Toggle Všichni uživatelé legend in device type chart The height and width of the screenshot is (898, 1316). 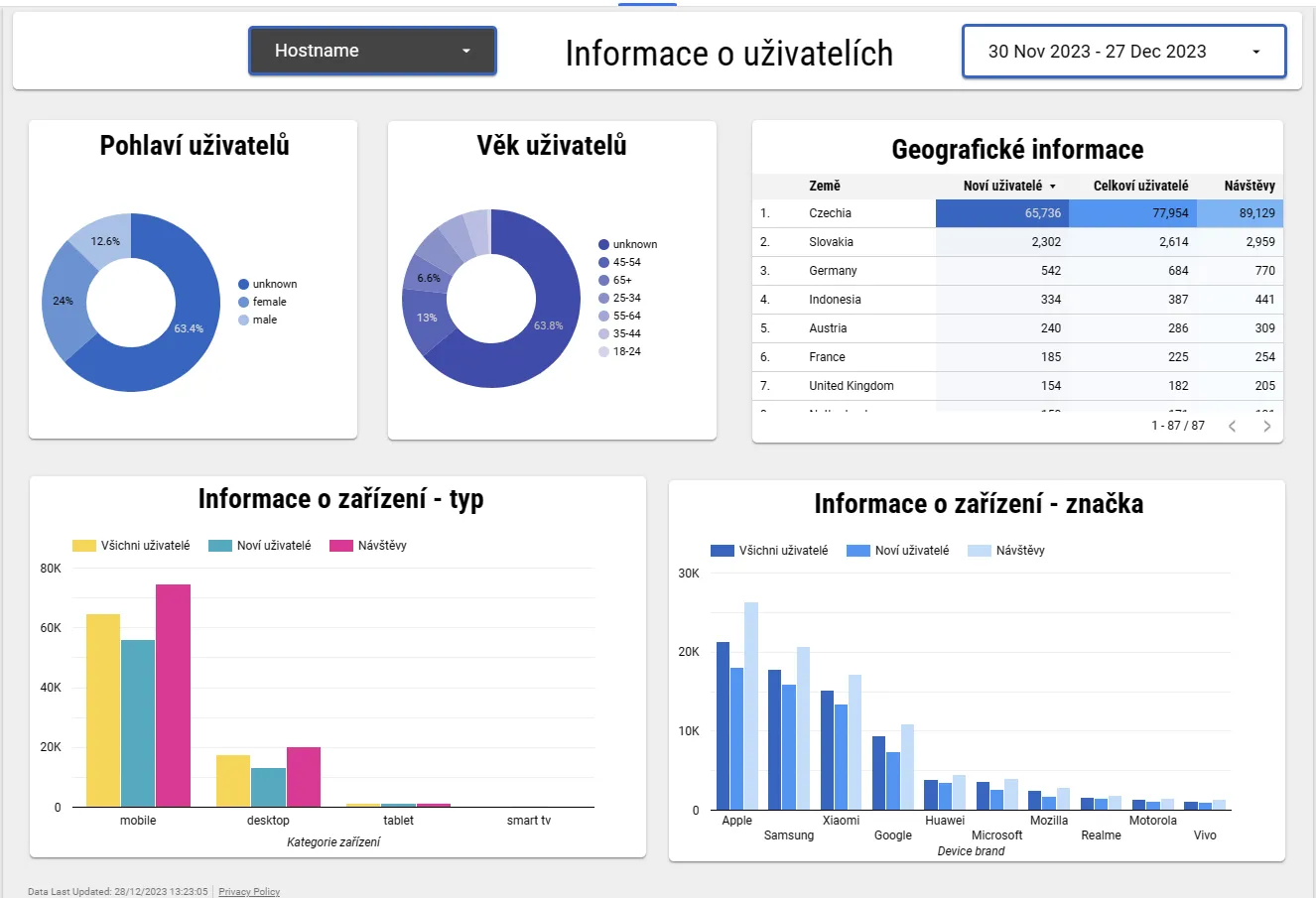(131, 546)
